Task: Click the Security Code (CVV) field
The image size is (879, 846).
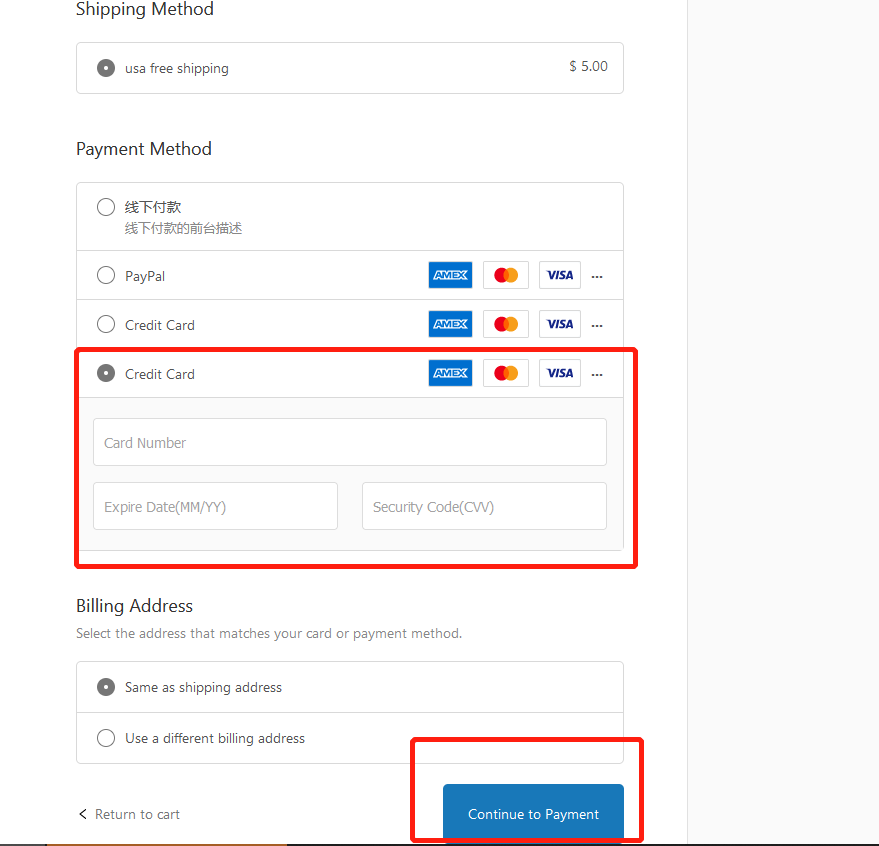Action: 484,506
